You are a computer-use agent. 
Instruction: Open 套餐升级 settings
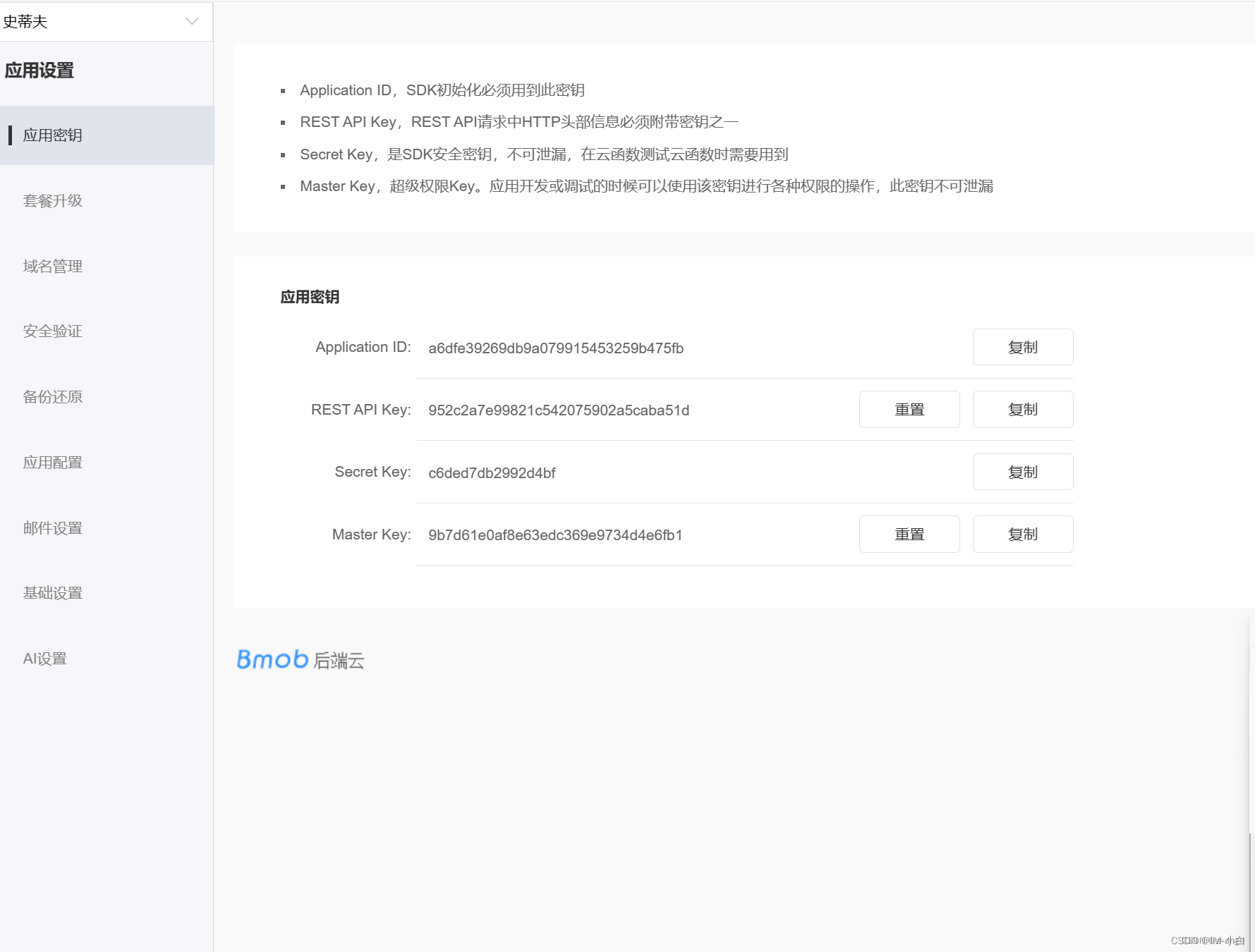52,200
